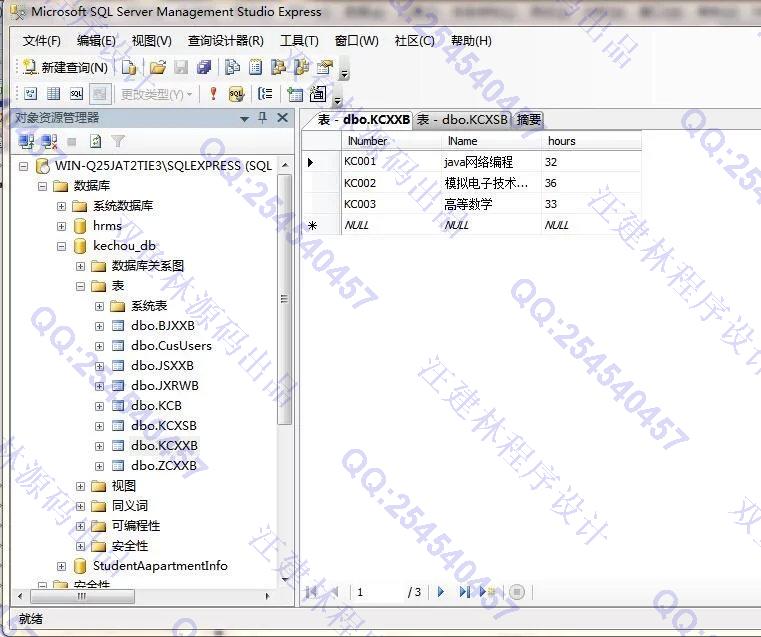Screen dimensions: 761x637
Task: Click the Filter funnel icon in Object Explorer
Action: tap(118, 141)
